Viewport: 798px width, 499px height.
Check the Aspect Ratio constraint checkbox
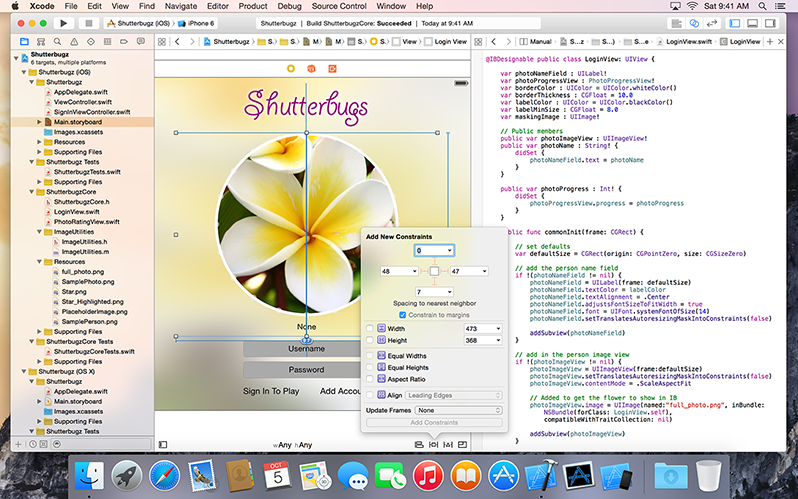pyautogui.click(x=370, y=381)
